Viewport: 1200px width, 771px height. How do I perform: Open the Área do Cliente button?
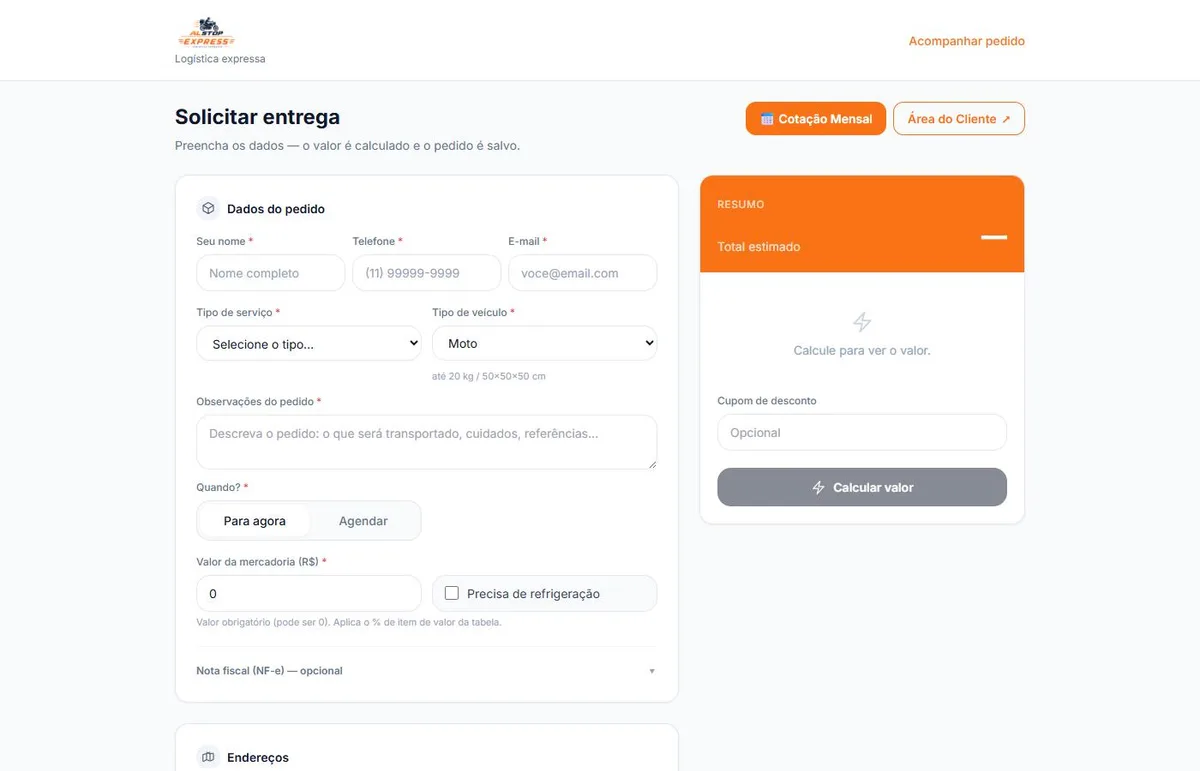(x=959, y=119)
